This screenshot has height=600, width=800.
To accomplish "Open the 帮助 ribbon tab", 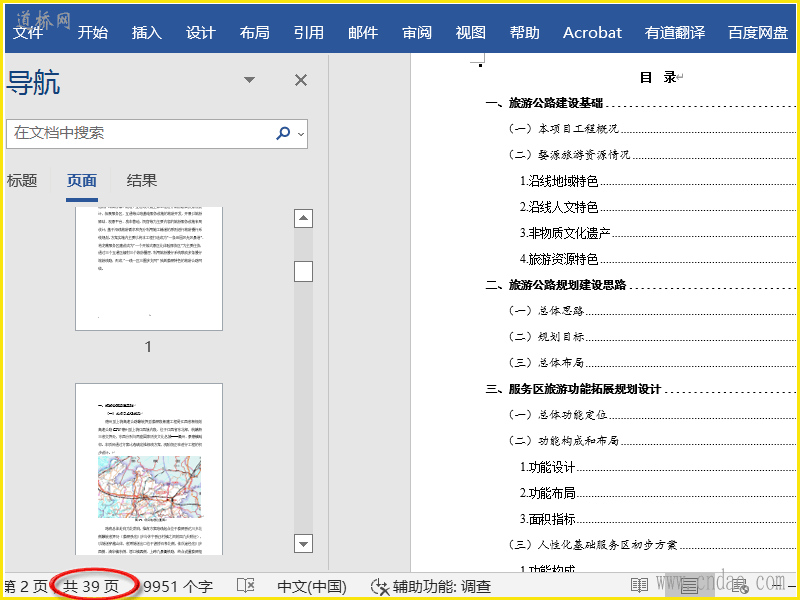I will click(524, 33).
